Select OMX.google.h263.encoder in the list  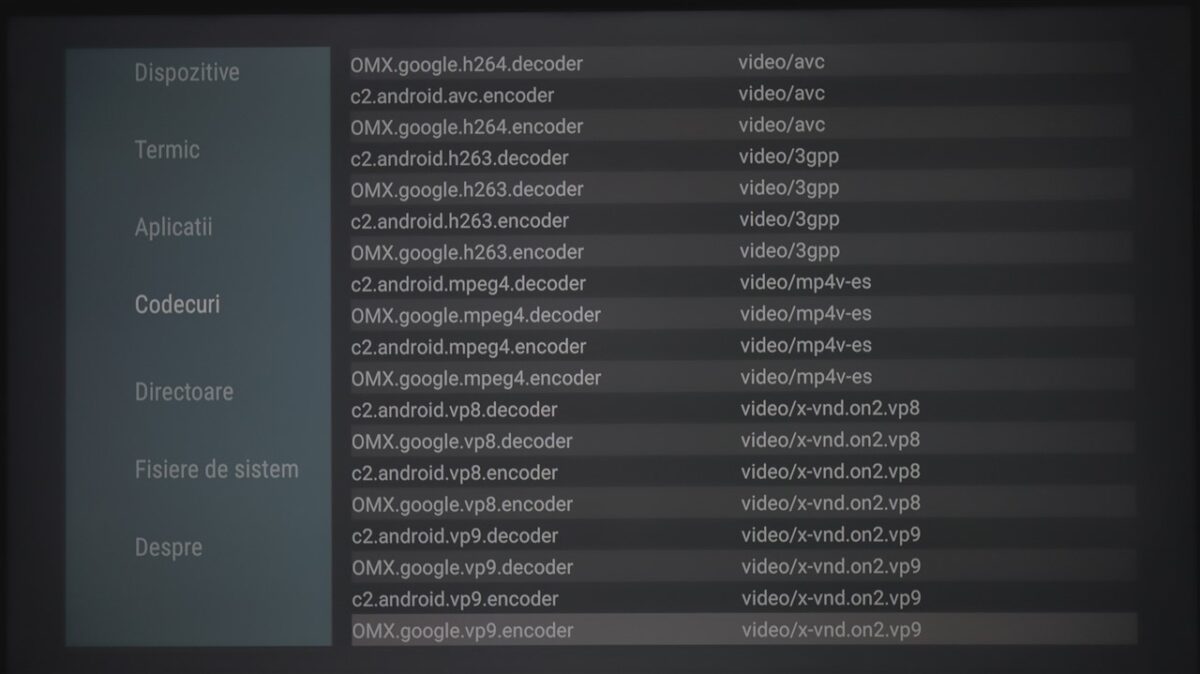[466, 252]
